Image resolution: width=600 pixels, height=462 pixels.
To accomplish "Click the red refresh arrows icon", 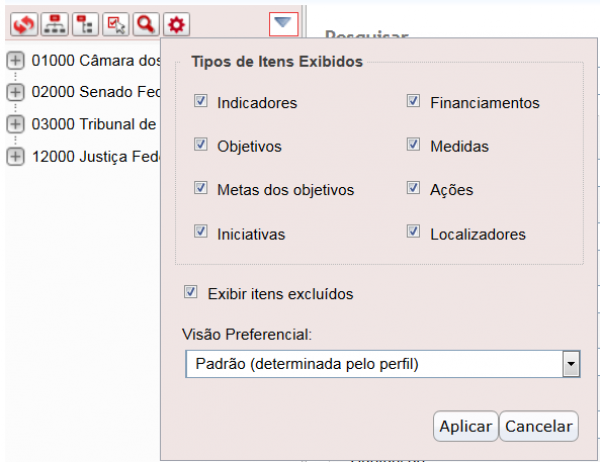I will 22,22.
